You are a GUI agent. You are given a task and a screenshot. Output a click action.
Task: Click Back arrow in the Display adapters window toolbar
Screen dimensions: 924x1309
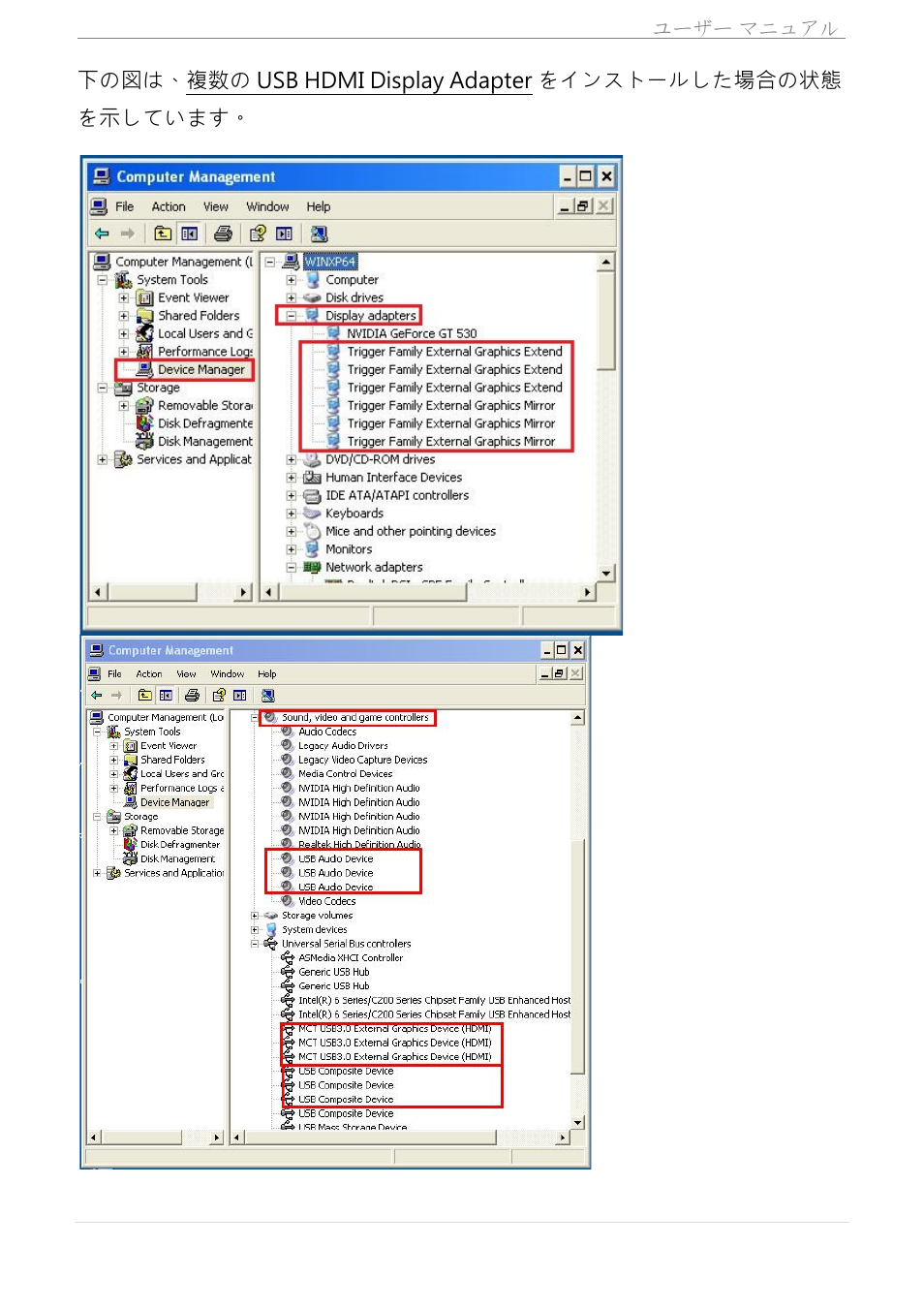[102, 234]
